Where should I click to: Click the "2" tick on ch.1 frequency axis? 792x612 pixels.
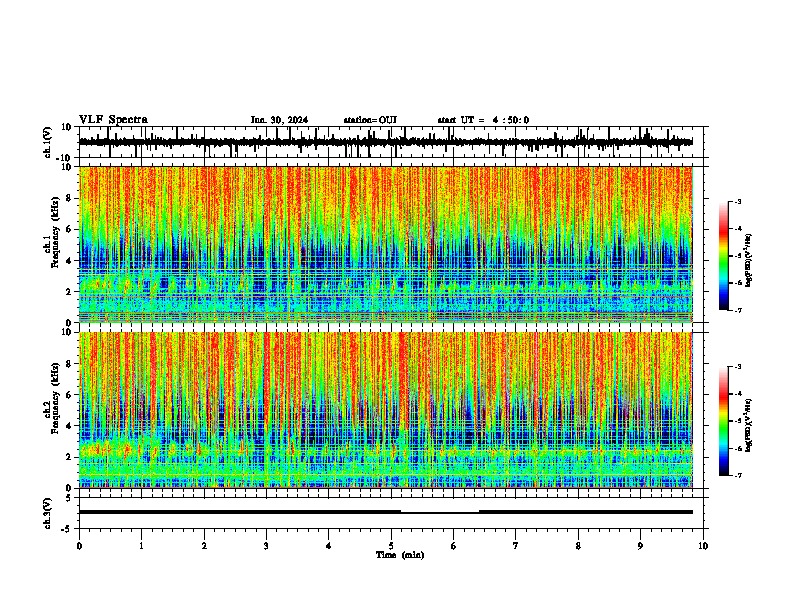(69, 292)
